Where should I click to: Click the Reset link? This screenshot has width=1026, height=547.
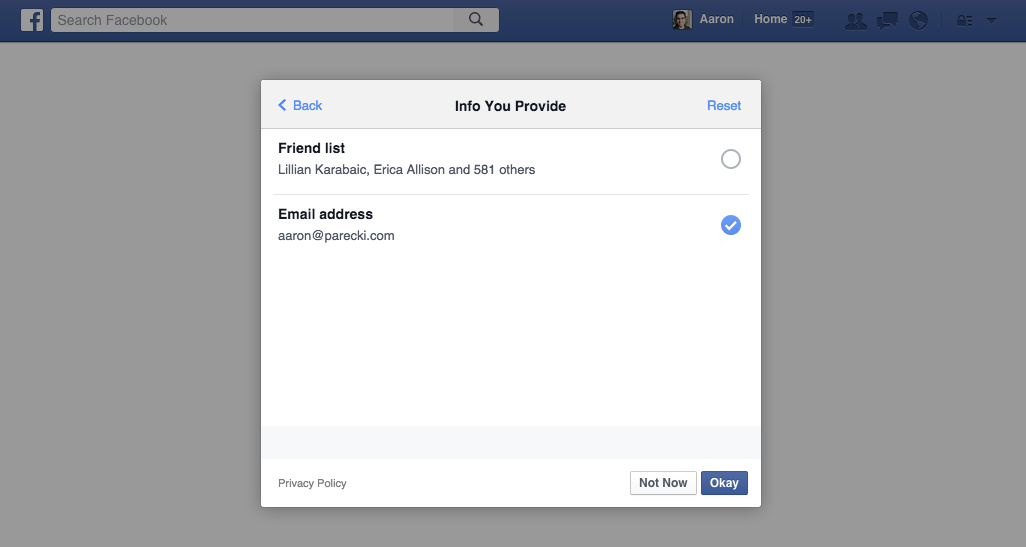[724, 105]
